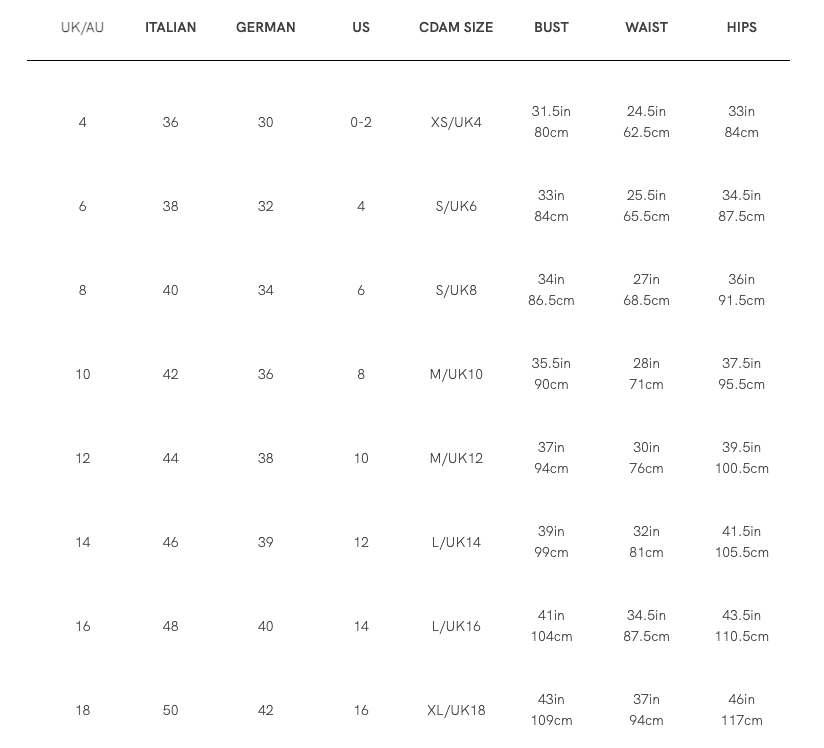The width and height of the screenshot is (824, 748).
Task: Select the ITALIAN column header
Action: click(x=170, y=28)
